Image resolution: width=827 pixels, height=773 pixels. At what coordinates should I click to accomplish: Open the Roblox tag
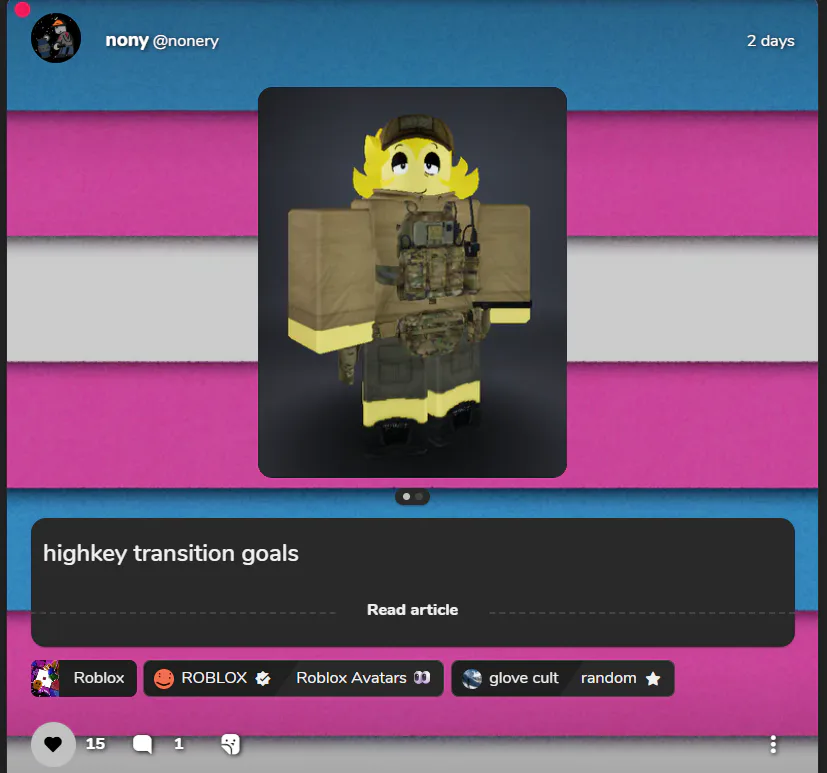tap(84, 678)
